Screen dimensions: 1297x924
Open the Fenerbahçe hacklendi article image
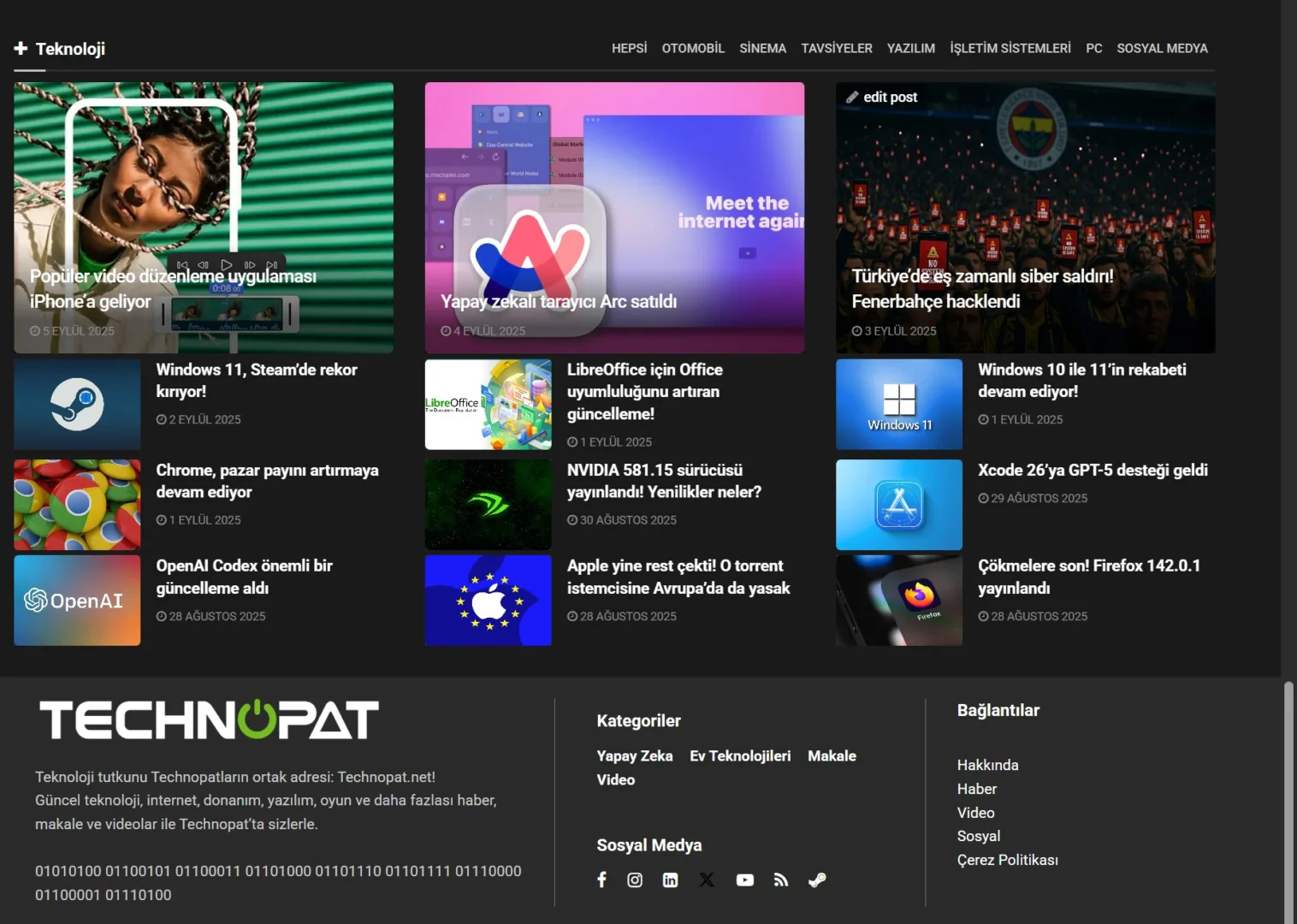(x=1026, y=217)
